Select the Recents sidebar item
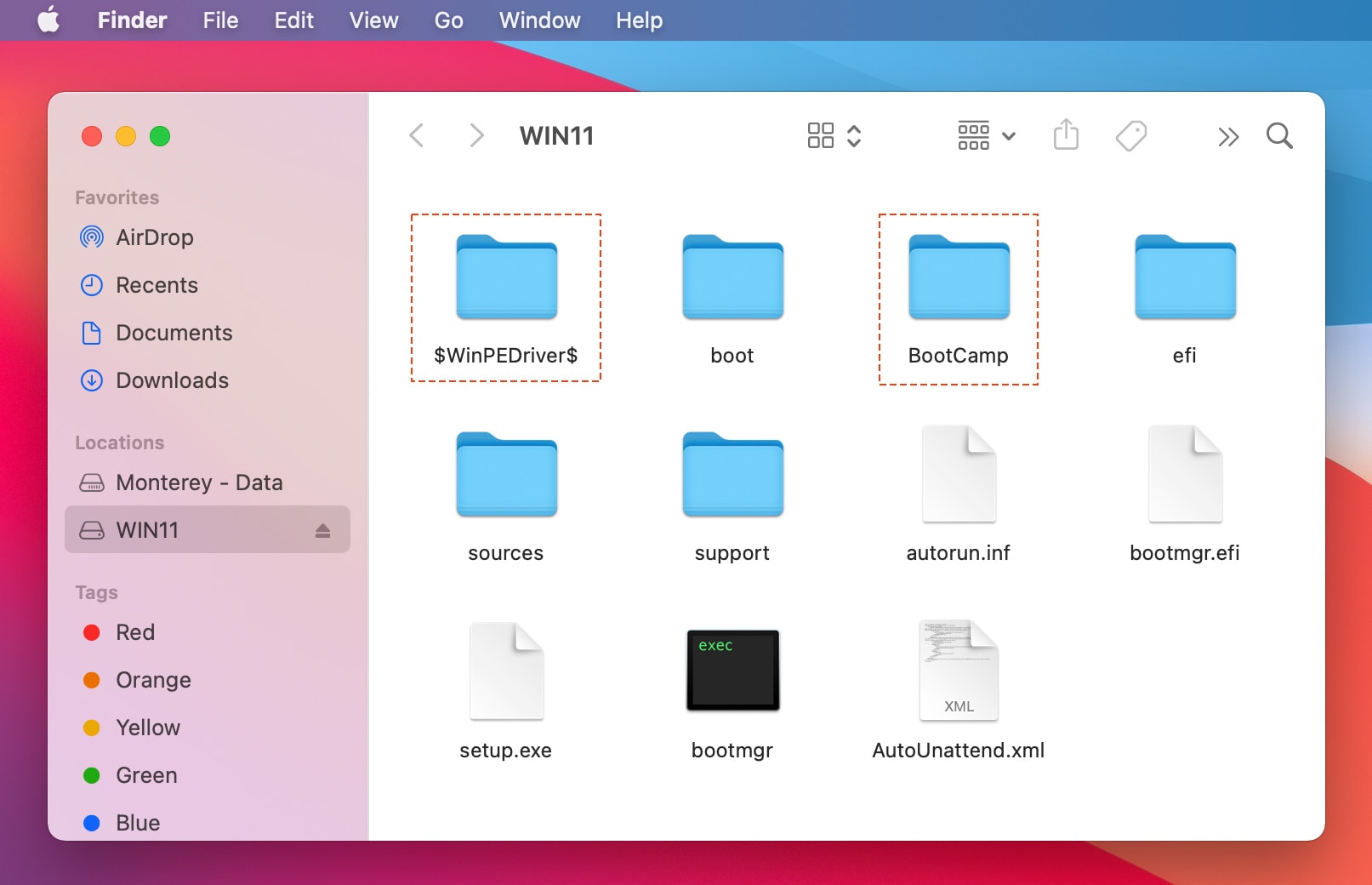This screenshot has width=1372, height=885. click(157, 285)
